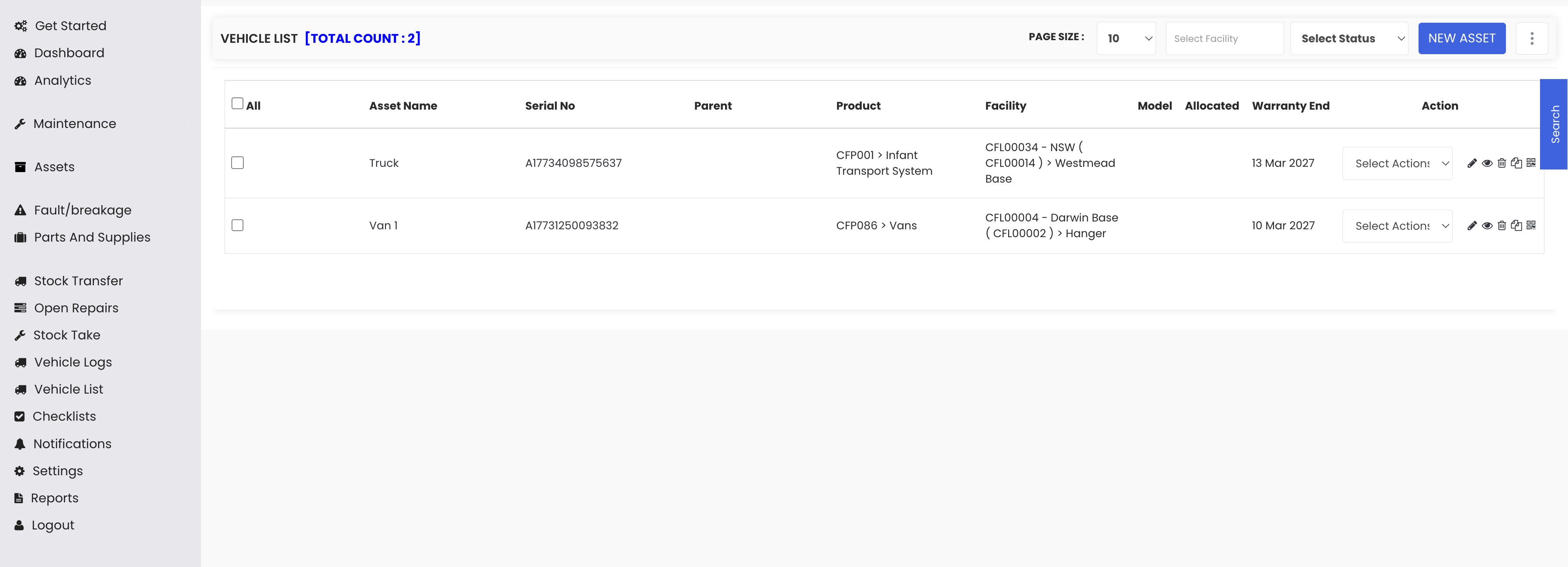Go to Vehicle Logs in sidebar

coord(73,362)
